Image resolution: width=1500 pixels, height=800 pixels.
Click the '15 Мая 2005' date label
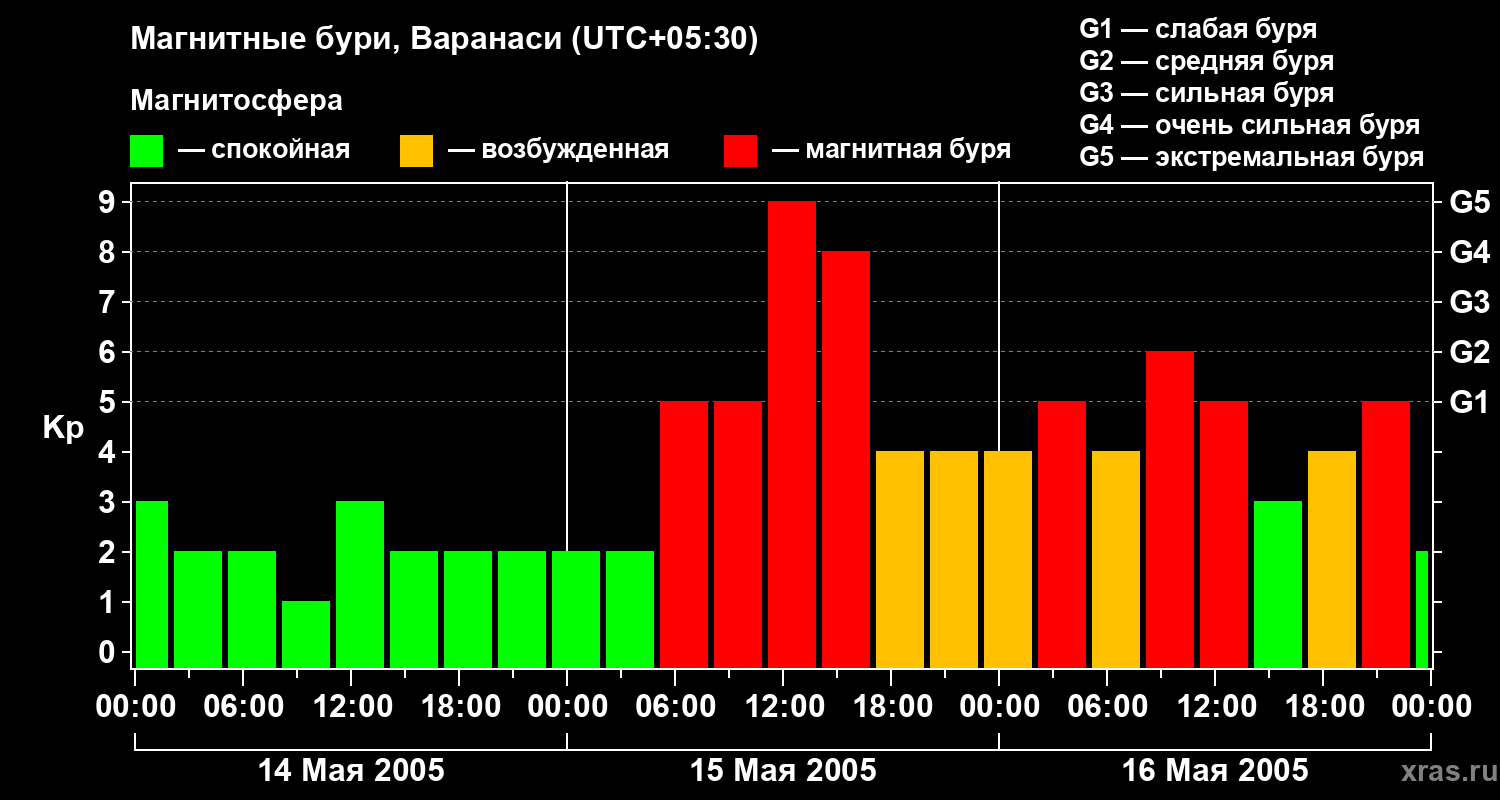tap(783, 771)
